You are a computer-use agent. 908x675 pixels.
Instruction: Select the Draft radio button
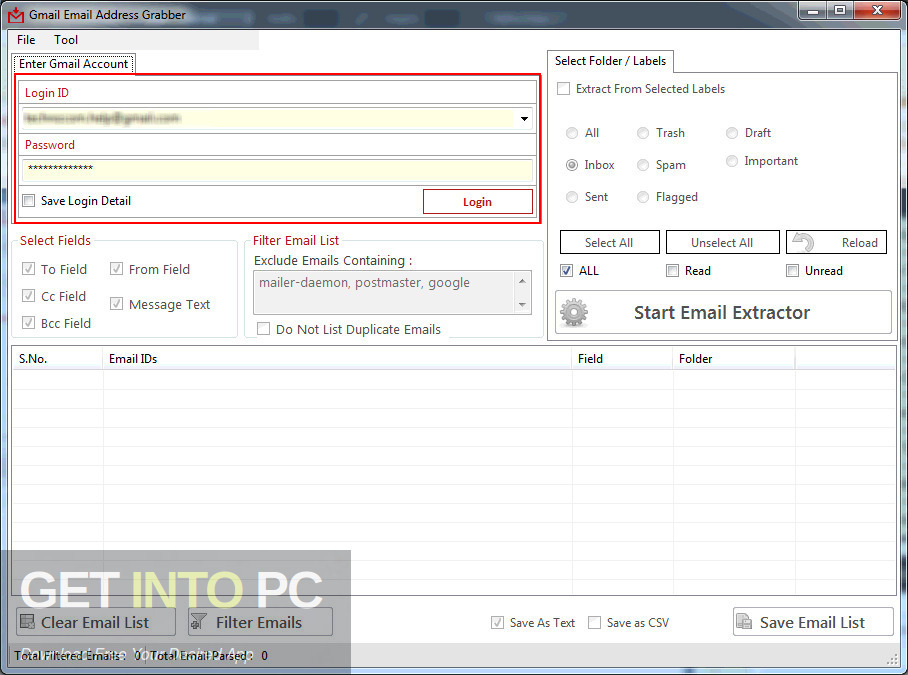(732, 133)
